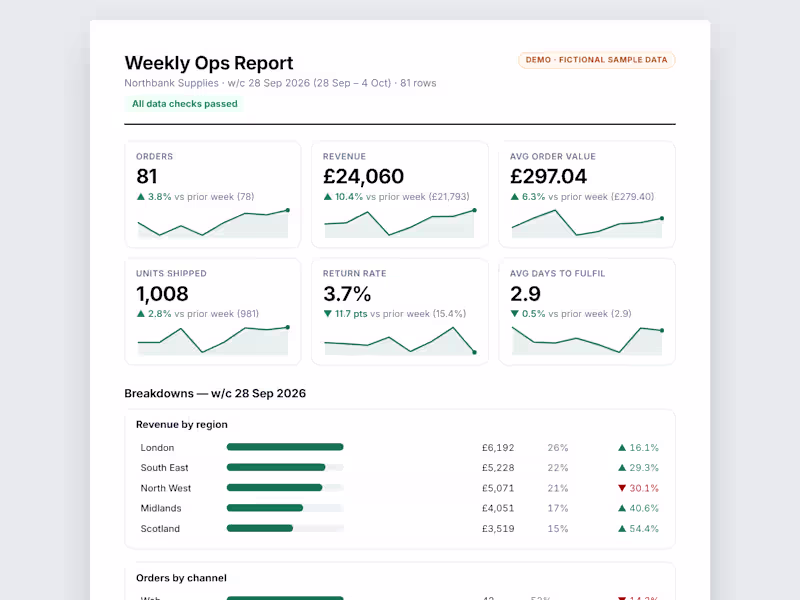Select the London region row label
Viewport: 800px width, 600px height.
click(x=157, y=447)
